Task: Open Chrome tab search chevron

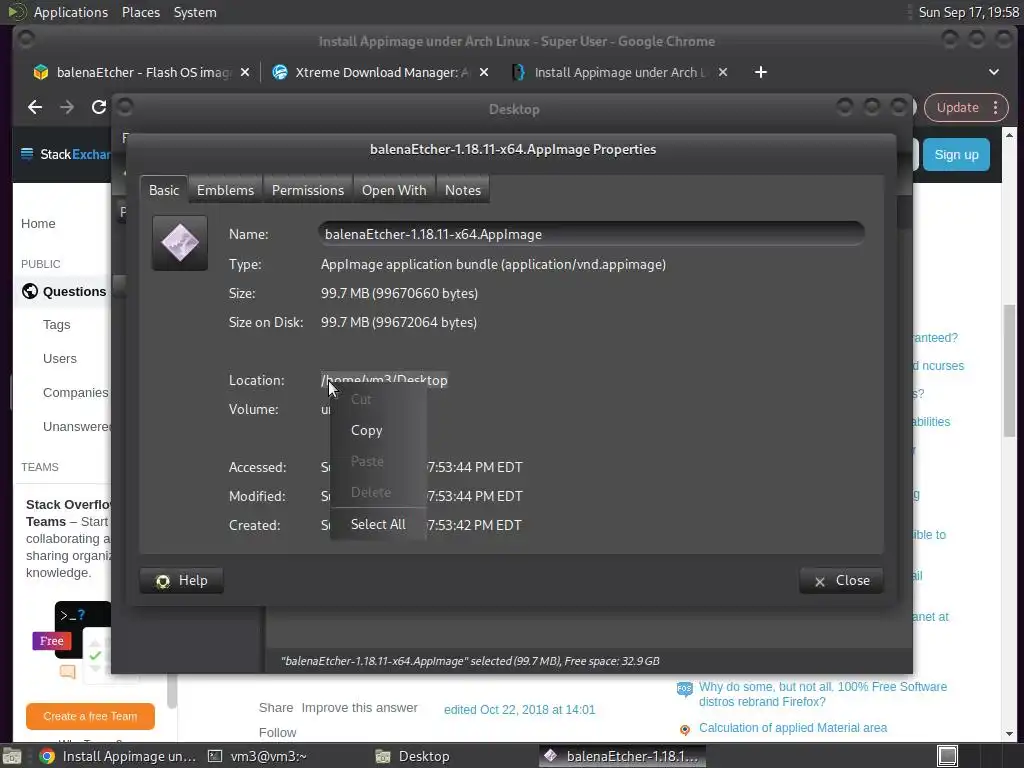Action: (994, 72)
